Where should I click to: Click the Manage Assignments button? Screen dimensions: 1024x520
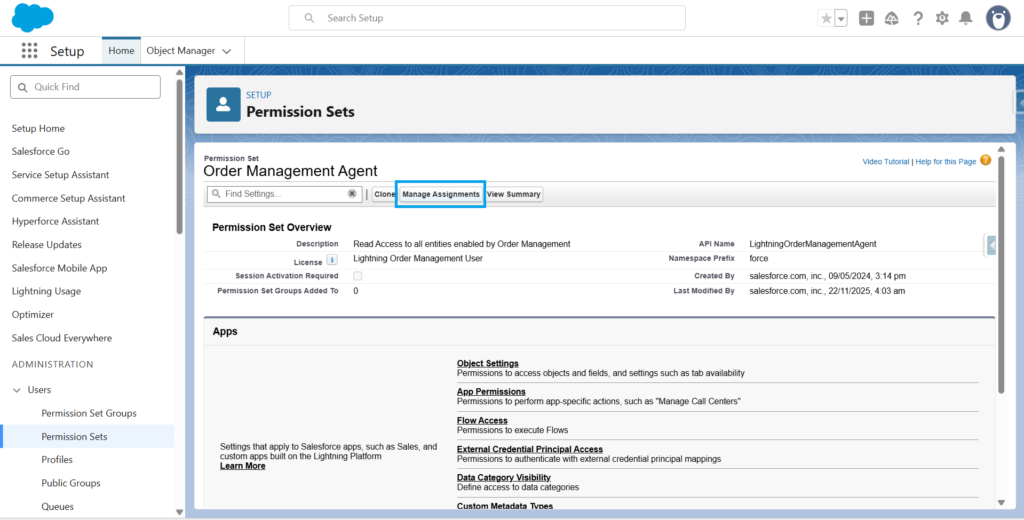click(x=440, y=194)
